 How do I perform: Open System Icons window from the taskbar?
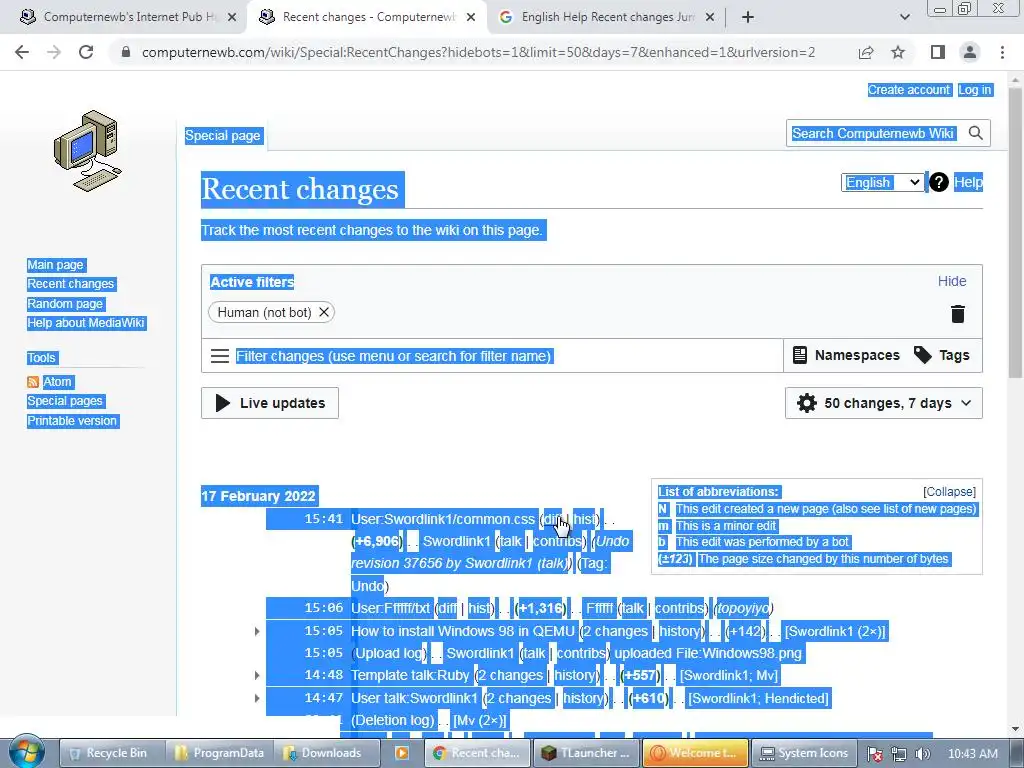click(x=805, y=753)
